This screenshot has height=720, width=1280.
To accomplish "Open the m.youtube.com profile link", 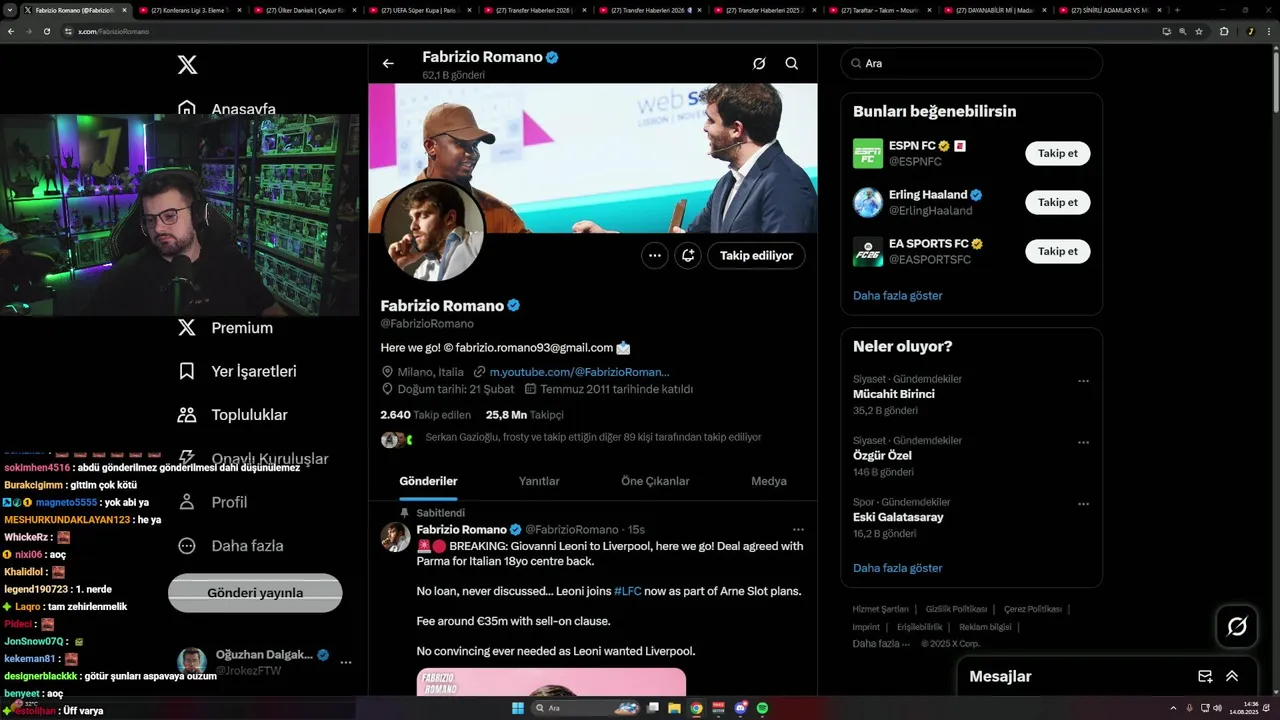I will point(579,371).
